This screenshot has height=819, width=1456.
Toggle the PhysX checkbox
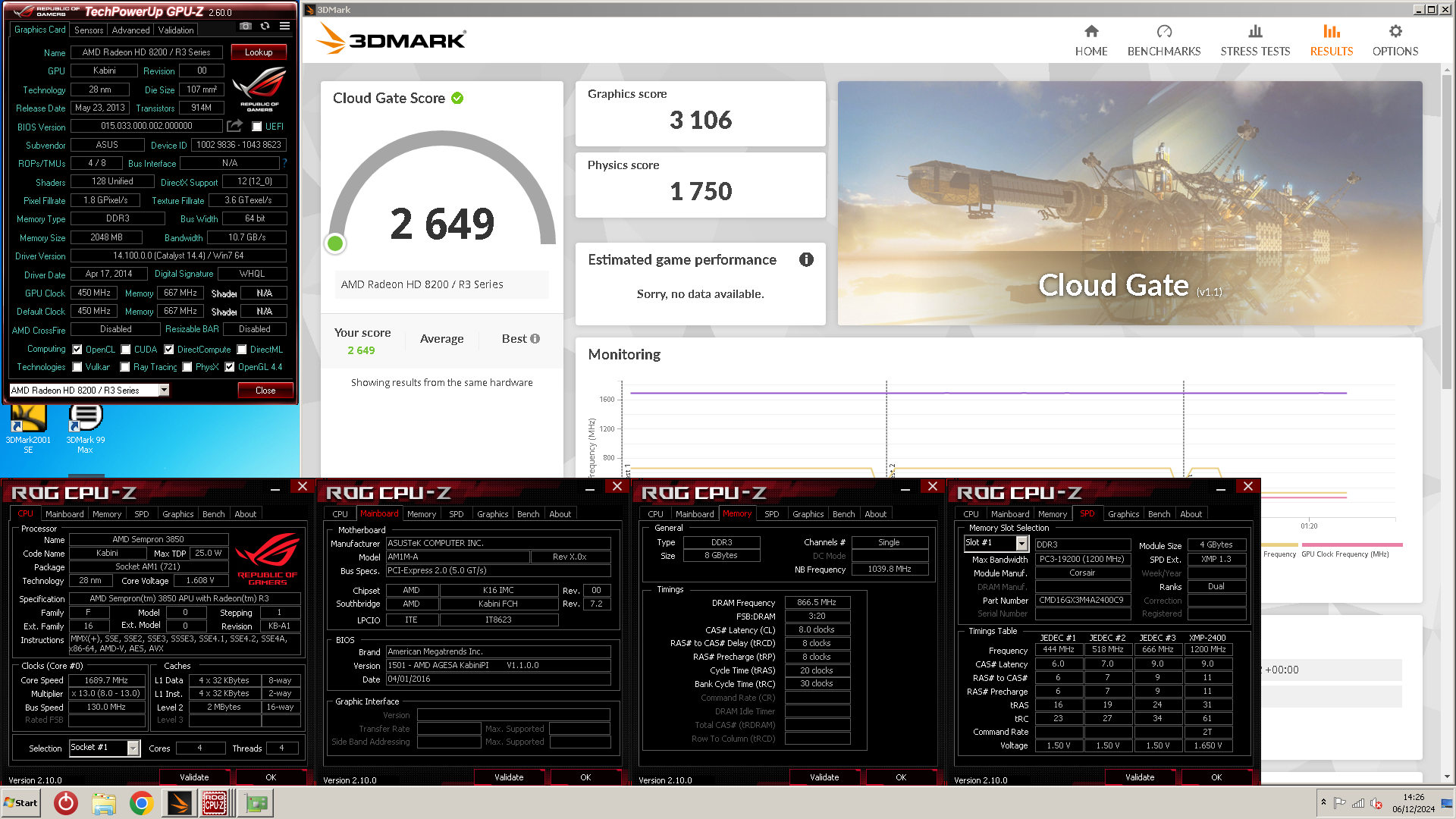(x=187, y=367)
